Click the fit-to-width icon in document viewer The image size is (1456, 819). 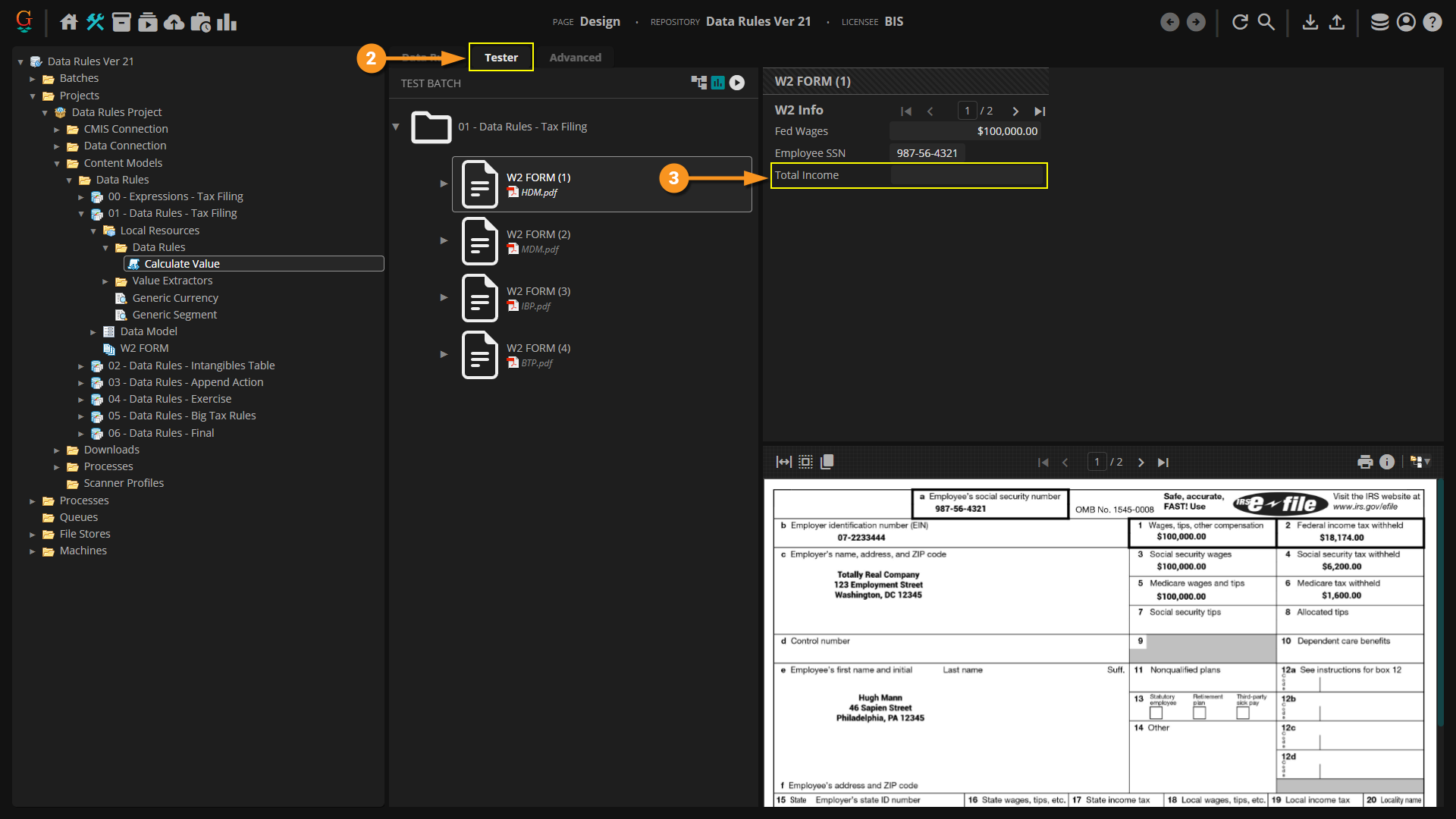click(783, 462)
